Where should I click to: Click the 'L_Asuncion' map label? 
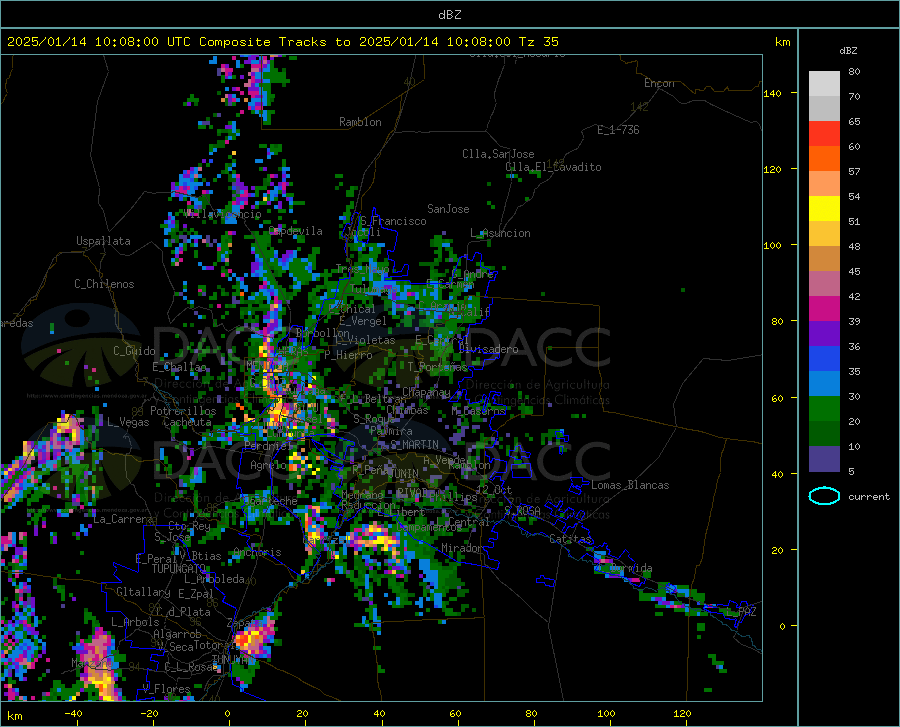(500, 233)
